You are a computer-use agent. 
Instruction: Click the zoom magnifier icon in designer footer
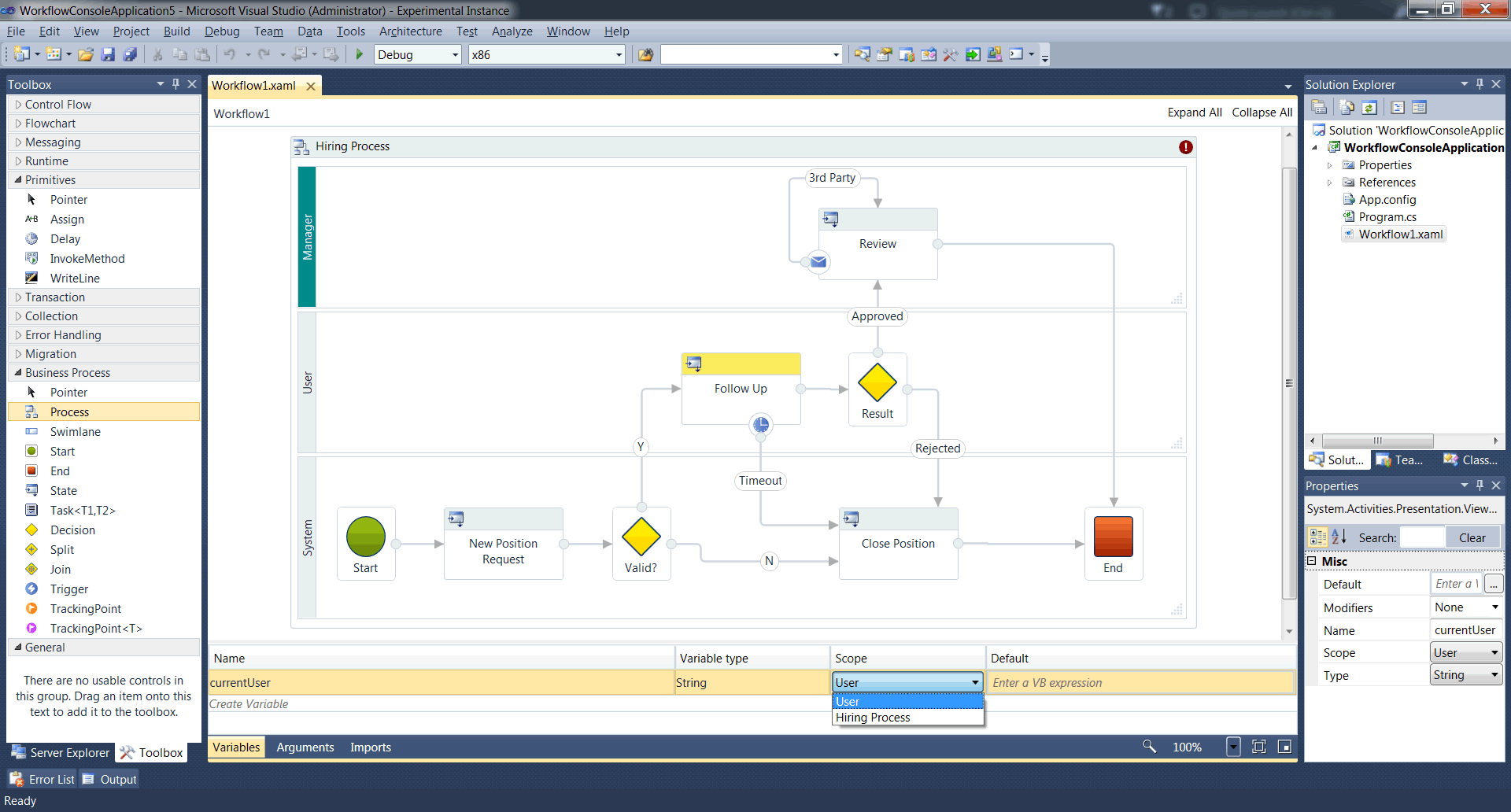click(x=1149, y=747)
